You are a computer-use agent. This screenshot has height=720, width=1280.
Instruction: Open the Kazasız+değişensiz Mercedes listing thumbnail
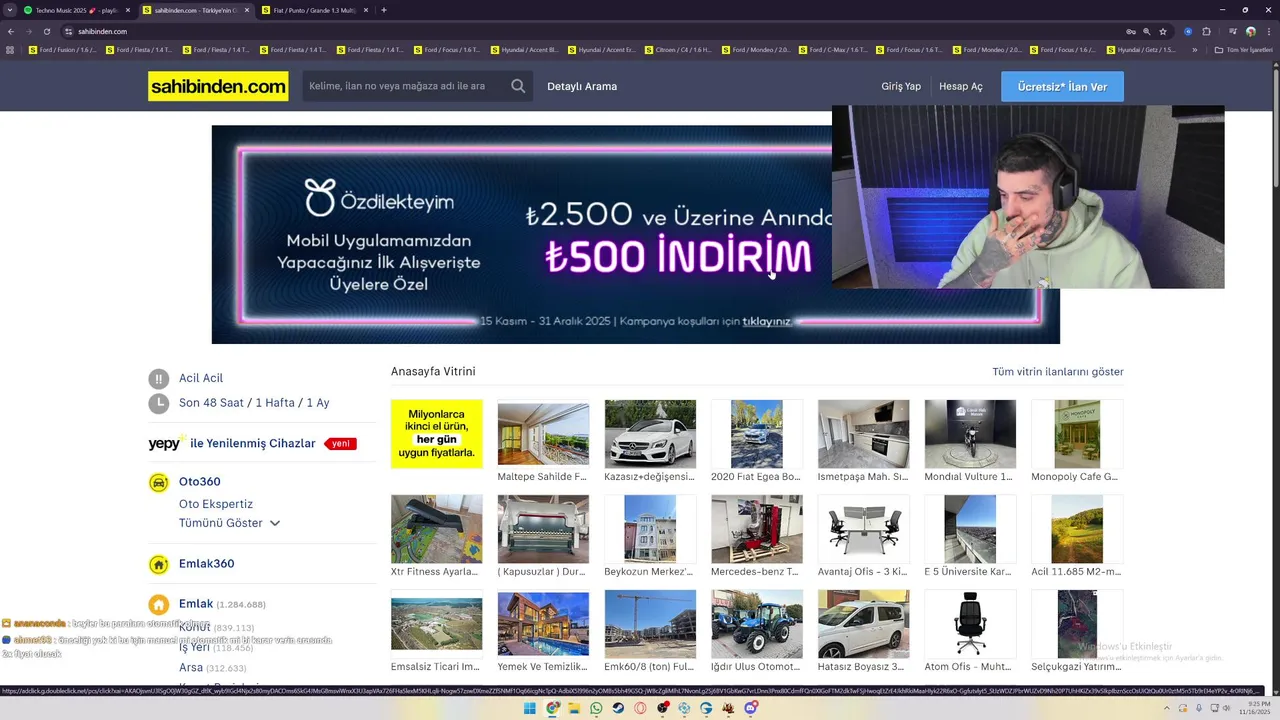pyautogui.click(x=650, y=434)
